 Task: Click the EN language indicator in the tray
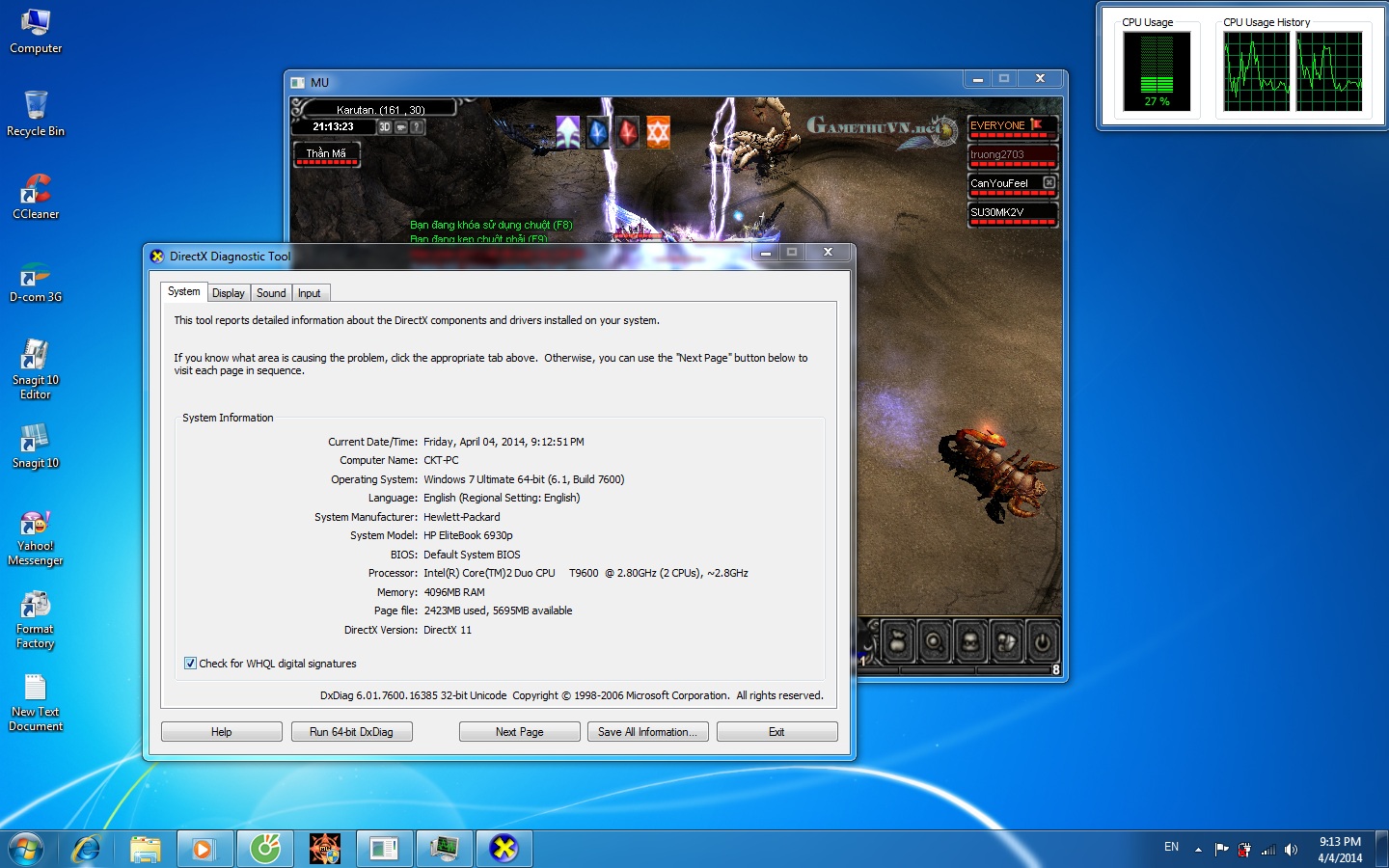tap(1171, 847)
